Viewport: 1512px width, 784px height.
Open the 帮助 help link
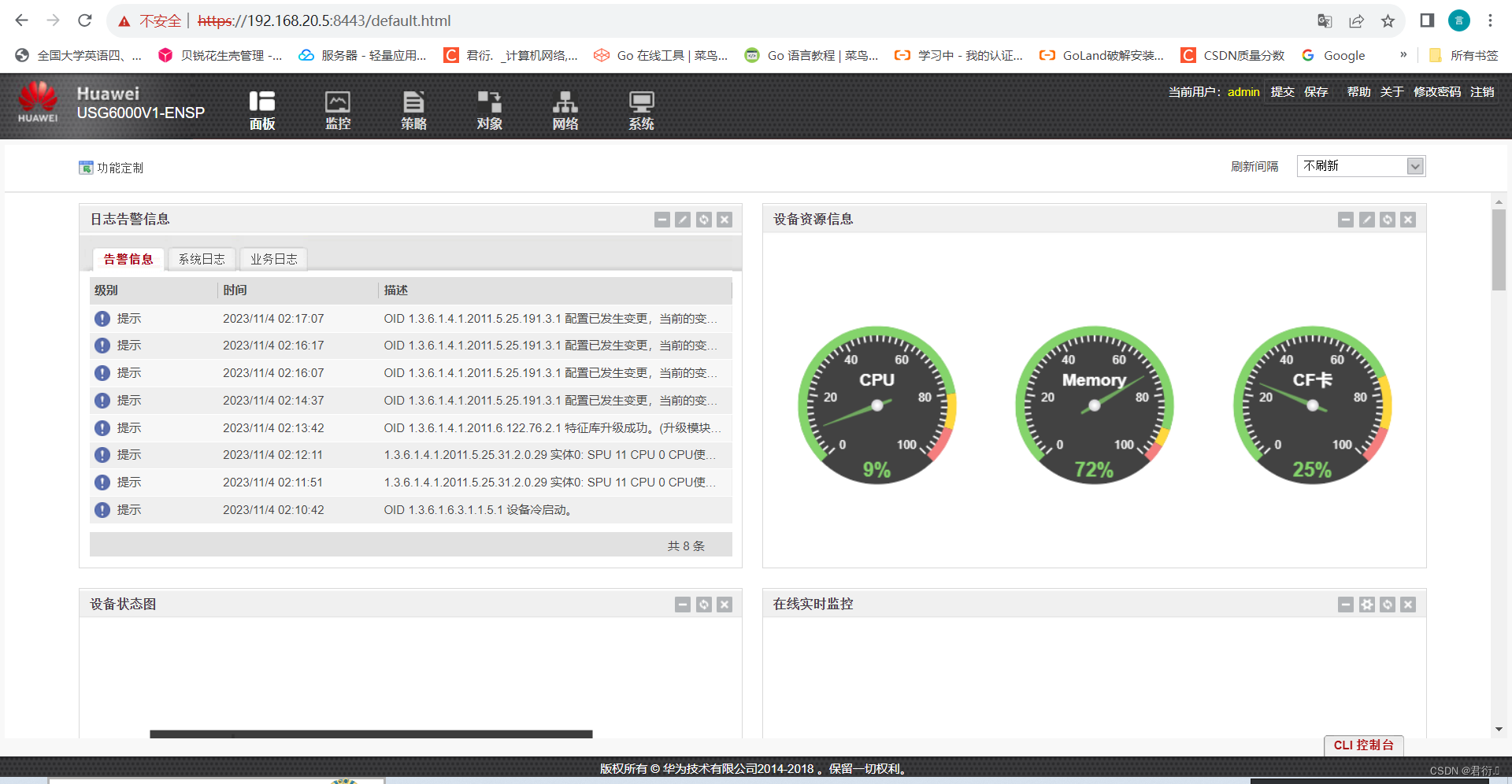1358,92
